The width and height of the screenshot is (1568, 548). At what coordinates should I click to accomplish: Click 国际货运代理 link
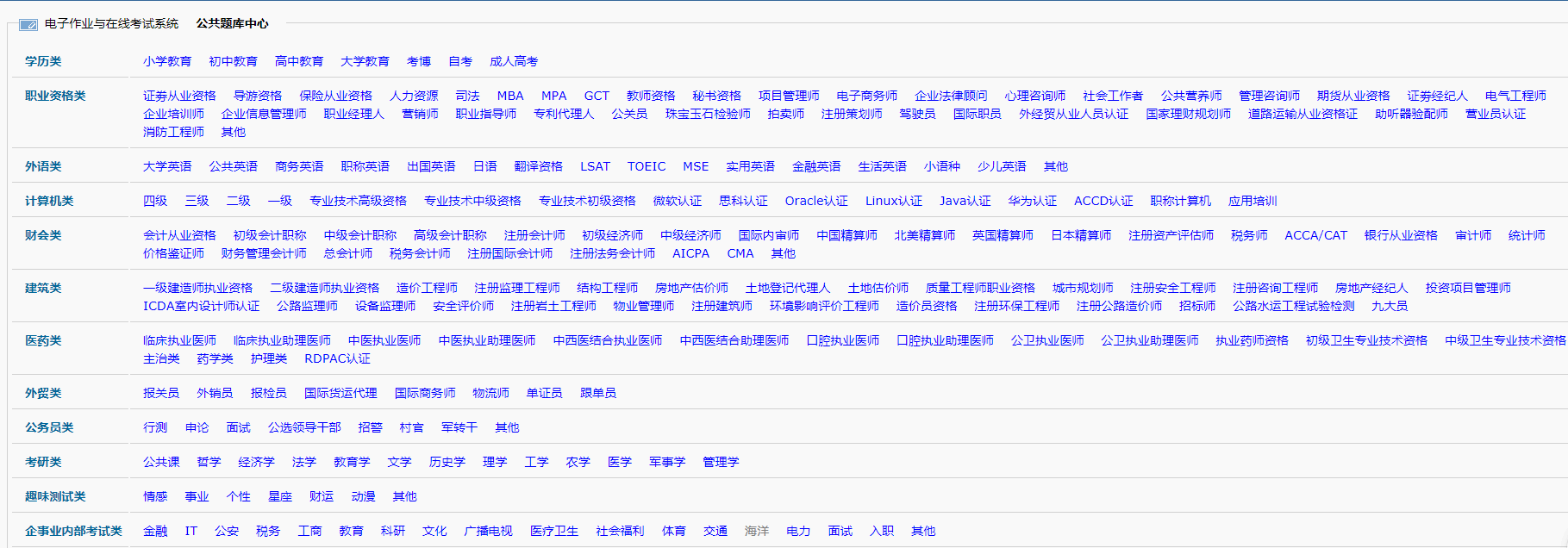point(340,393)
